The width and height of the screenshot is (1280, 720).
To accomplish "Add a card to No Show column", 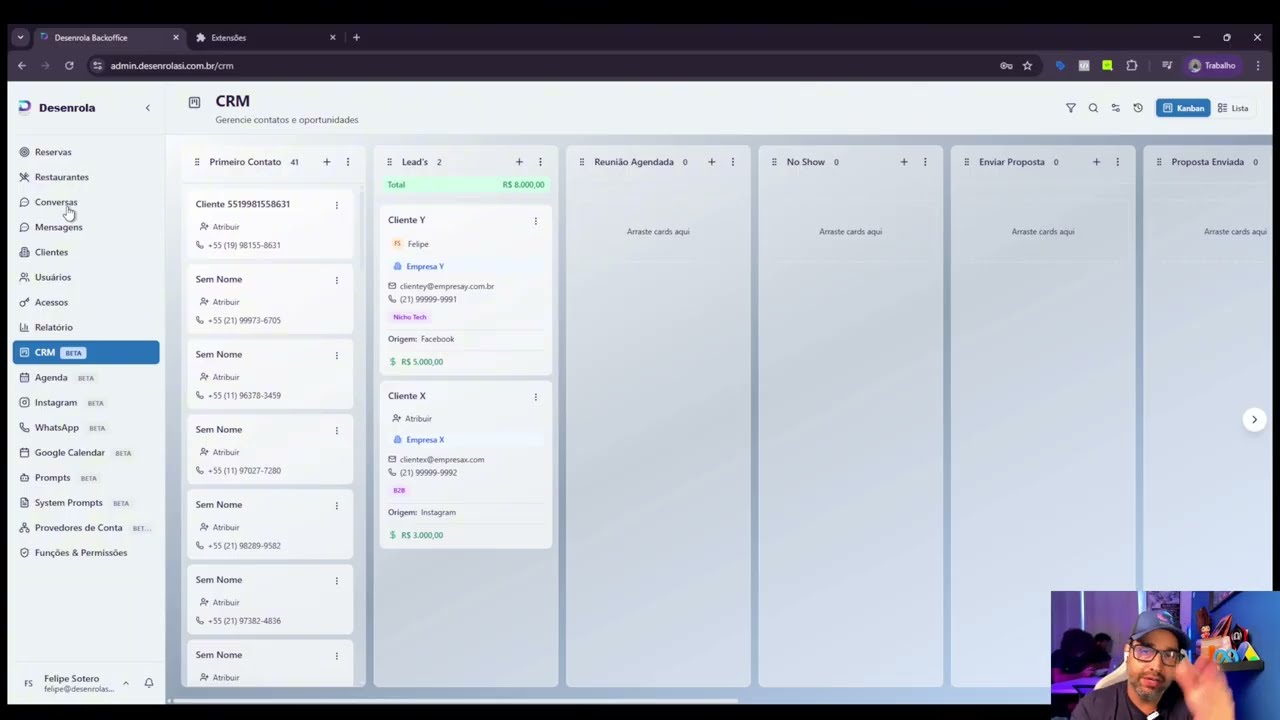I will tap(903, 162).
